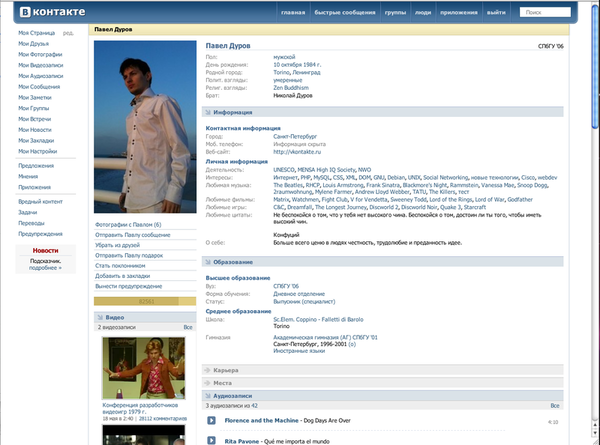The height and width of the screenshot is (445, 600).
Task: Click Florence and the Machine artist name
Action: tap(261, 421)
